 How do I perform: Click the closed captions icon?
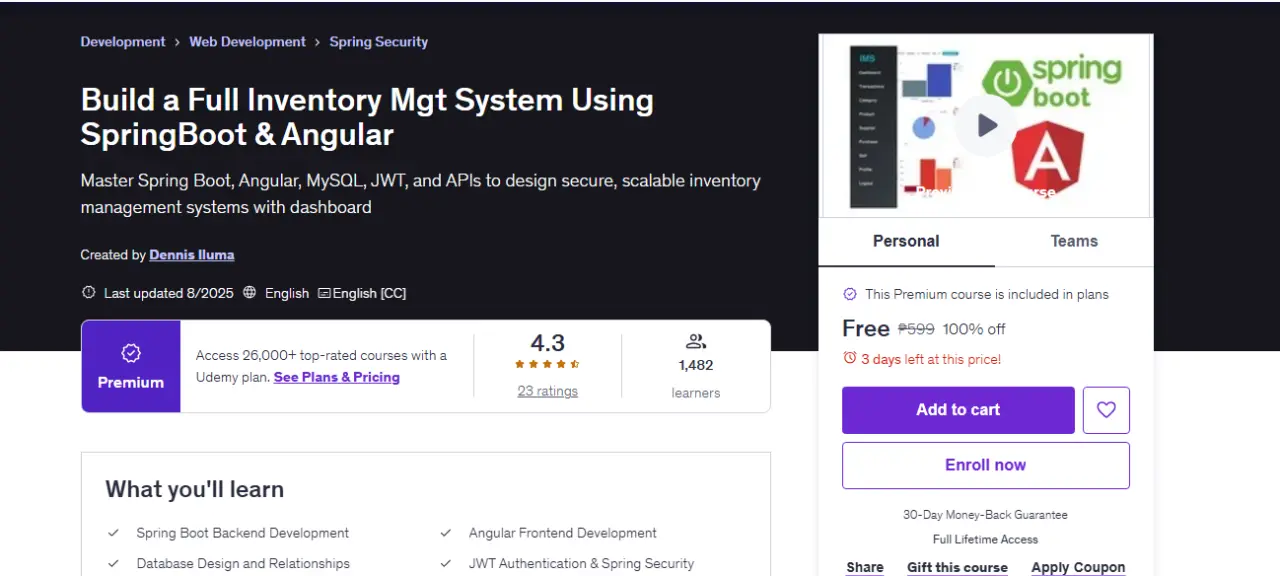pos(324,293)
